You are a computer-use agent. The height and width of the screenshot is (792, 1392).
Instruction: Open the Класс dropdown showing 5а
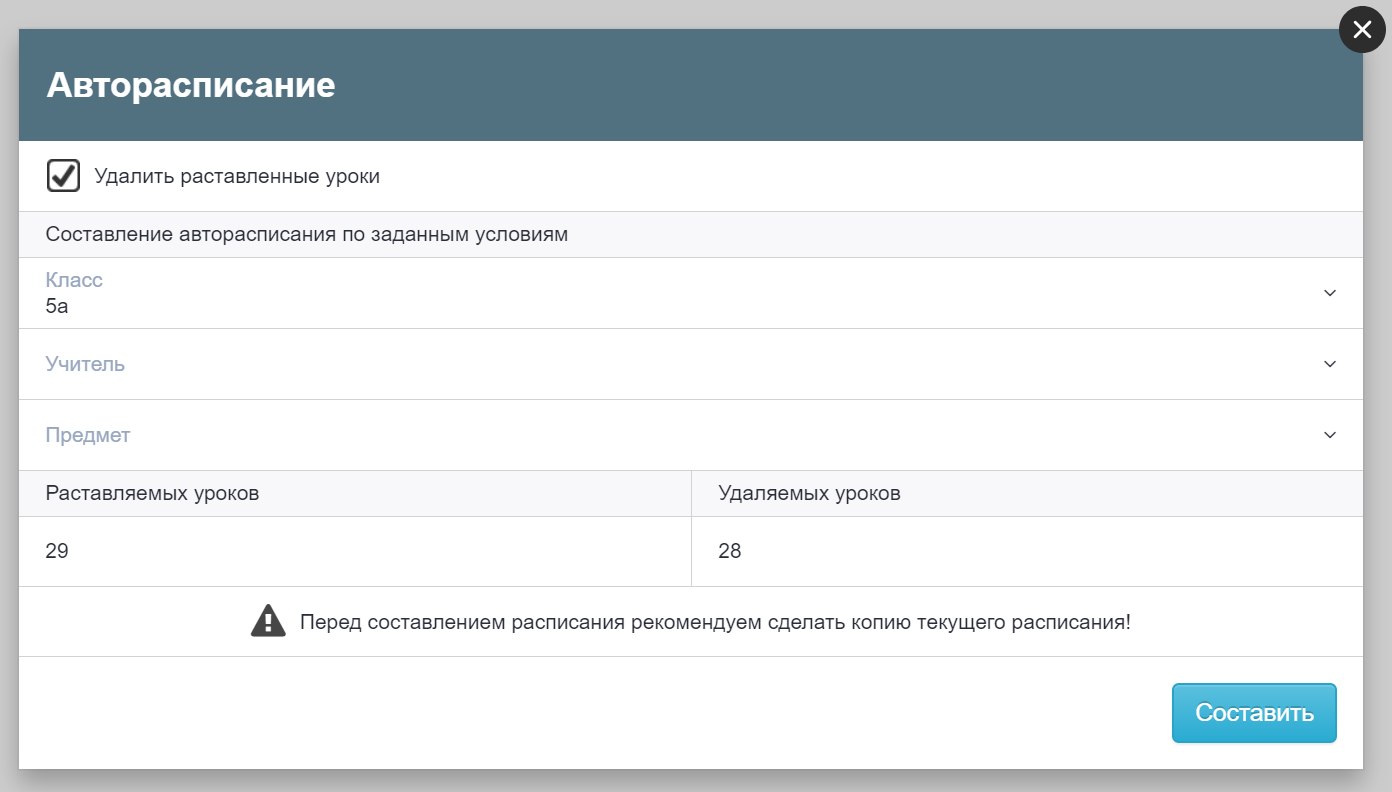point(691,293)
